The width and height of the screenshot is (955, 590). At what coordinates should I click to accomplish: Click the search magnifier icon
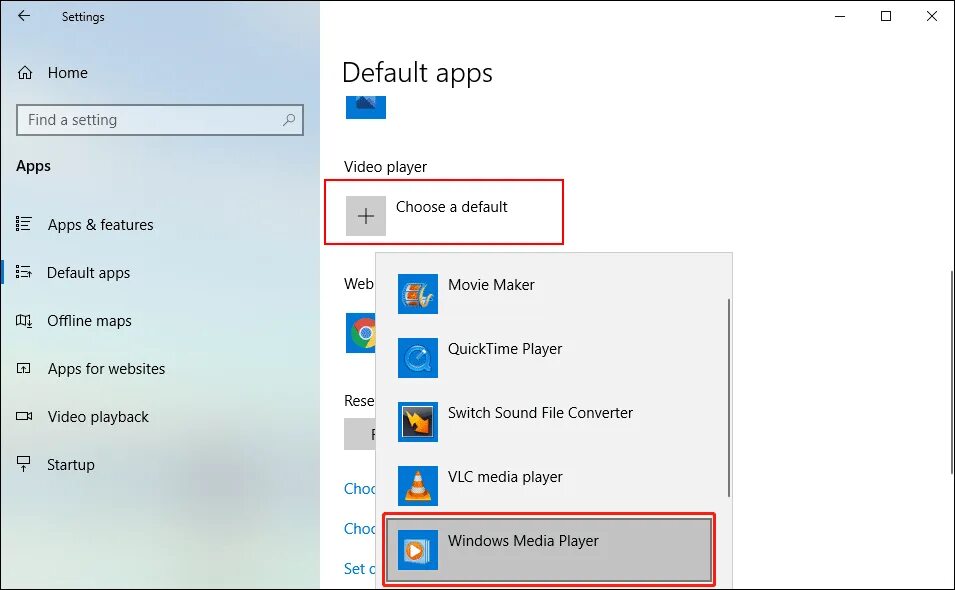[x=289, y=120]
